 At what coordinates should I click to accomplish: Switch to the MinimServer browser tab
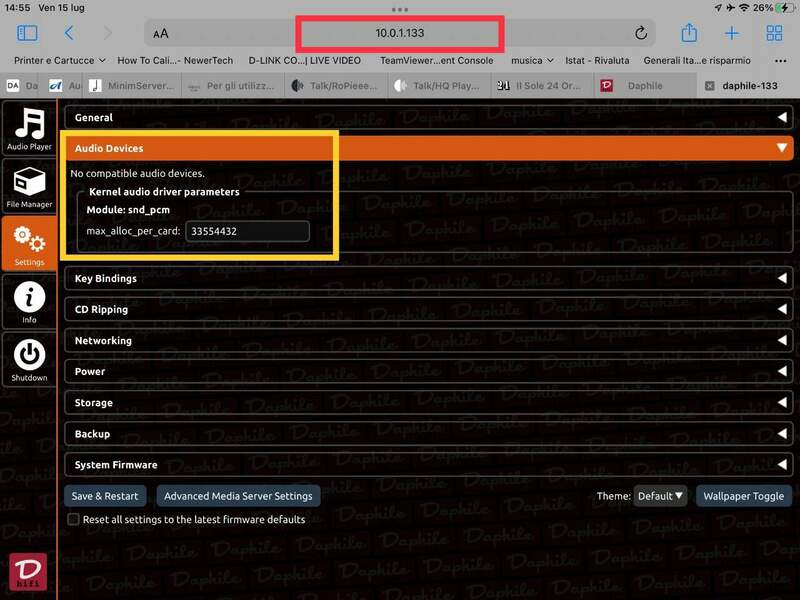[x=135, y=86]
